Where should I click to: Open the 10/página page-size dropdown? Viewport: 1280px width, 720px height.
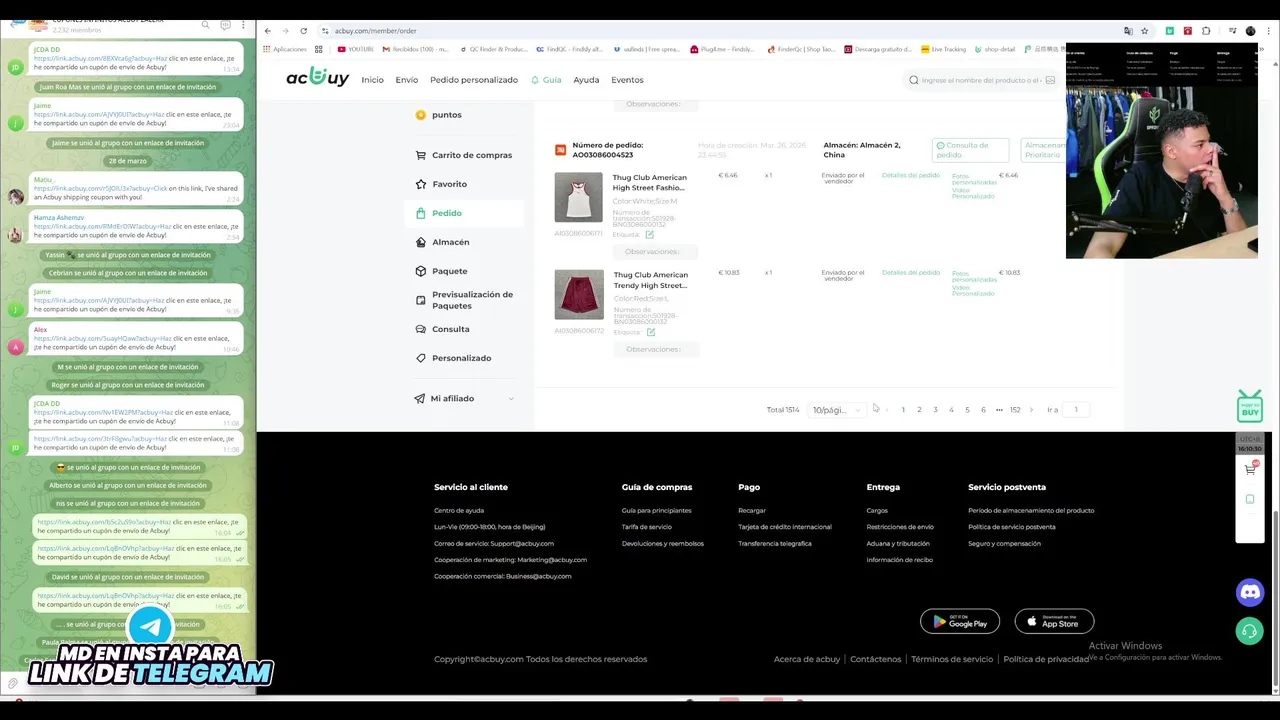(836, 410)
